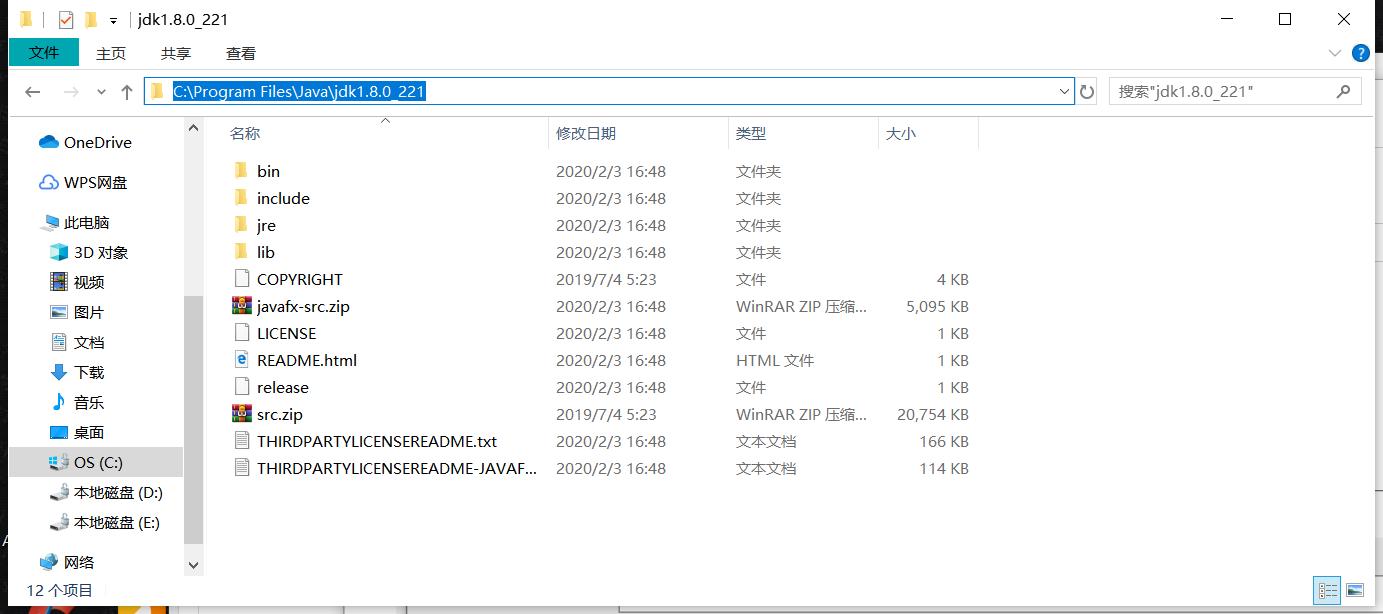
Task: Go up to the parent Java folder
Action: [x=127, y=92]
